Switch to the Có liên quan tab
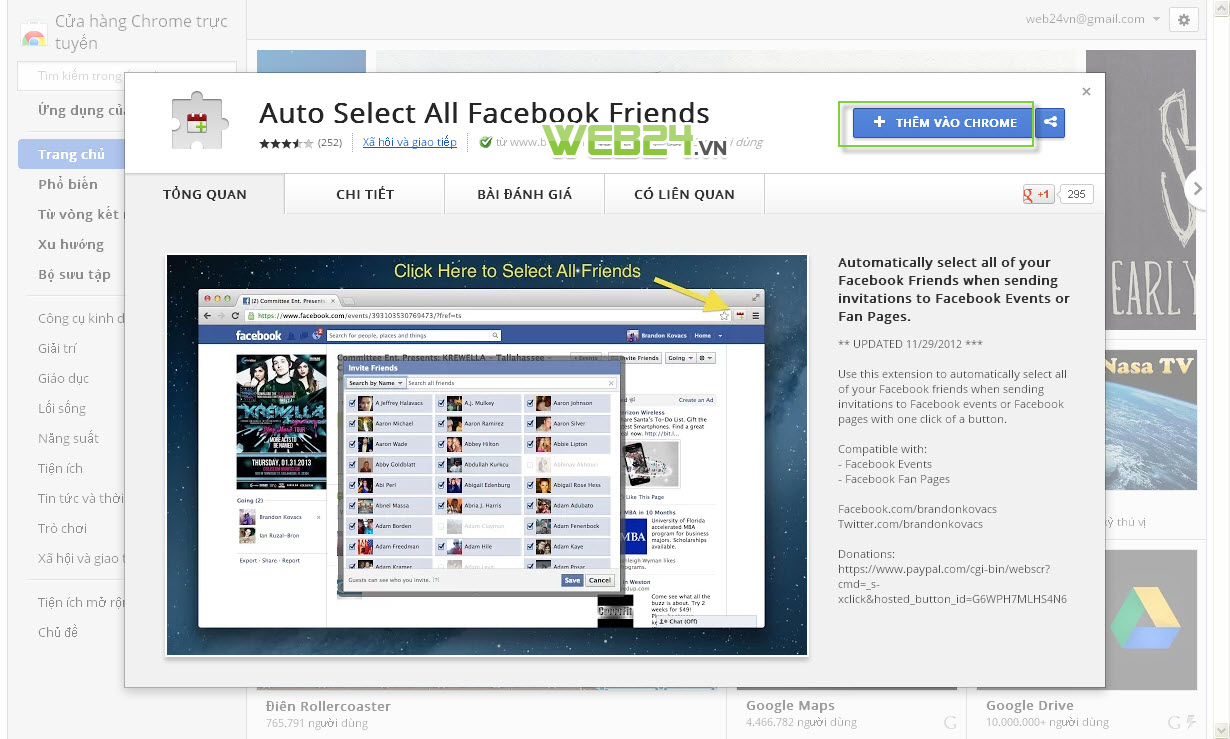1230x739 pixels. (x=684, y=194)
